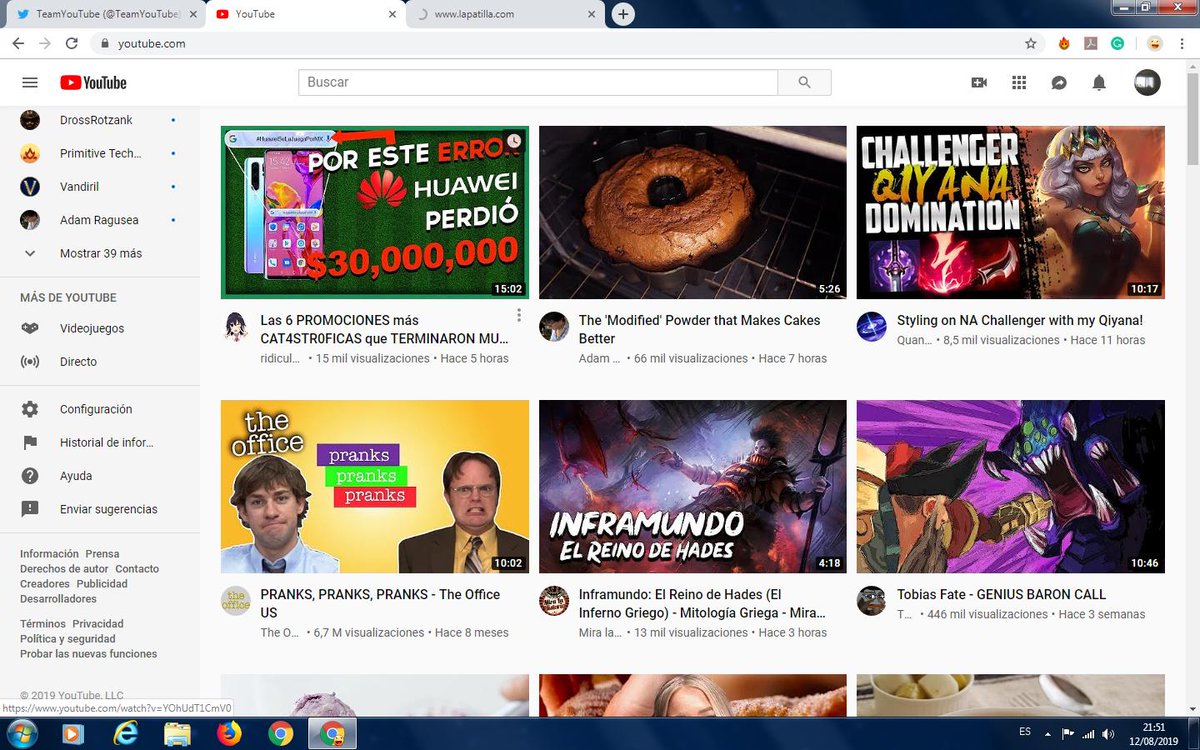Play the chocolate bundt cake thumbnail
Image resolution: width=1200 pixels, height=750 pixels.
[x=692, y=212]
